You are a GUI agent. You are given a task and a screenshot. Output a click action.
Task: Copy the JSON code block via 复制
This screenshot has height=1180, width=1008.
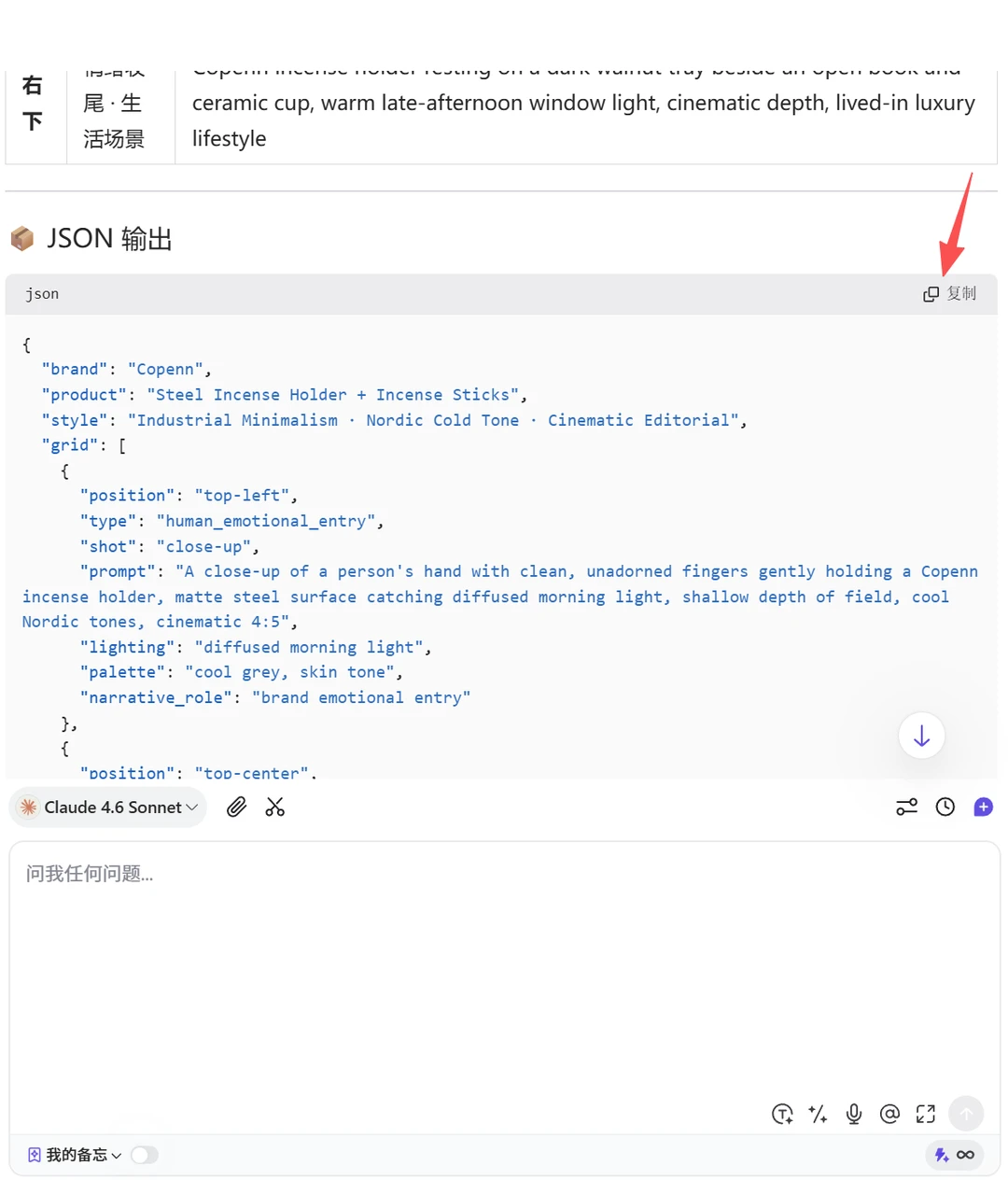[x=949, y=294]
